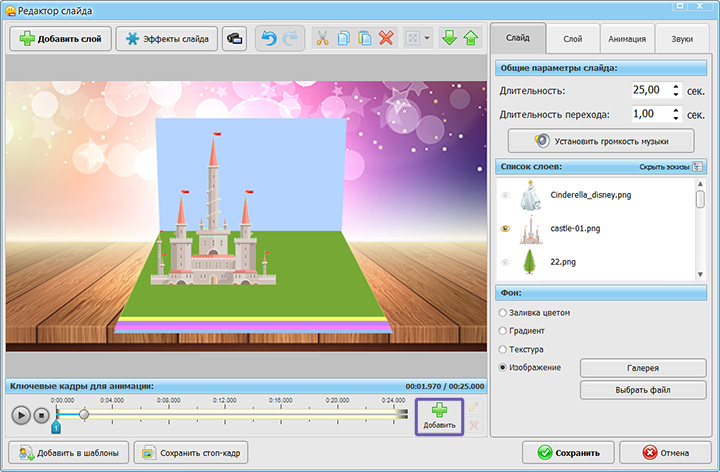This screenshot has width=720, height=472.
Task: Click the delete keyframe X icon
Action: point(474,425)
